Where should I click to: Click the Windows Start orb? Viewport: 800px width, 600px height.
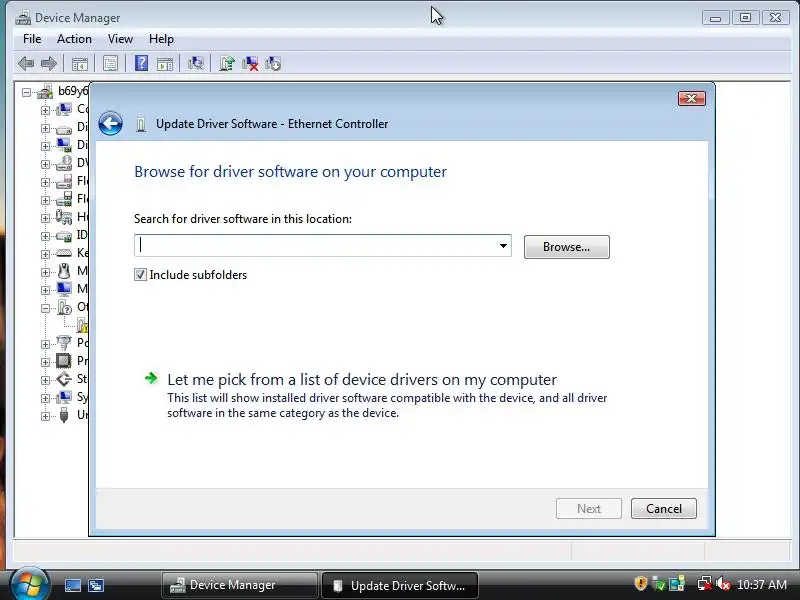click(x=29, y=584)
